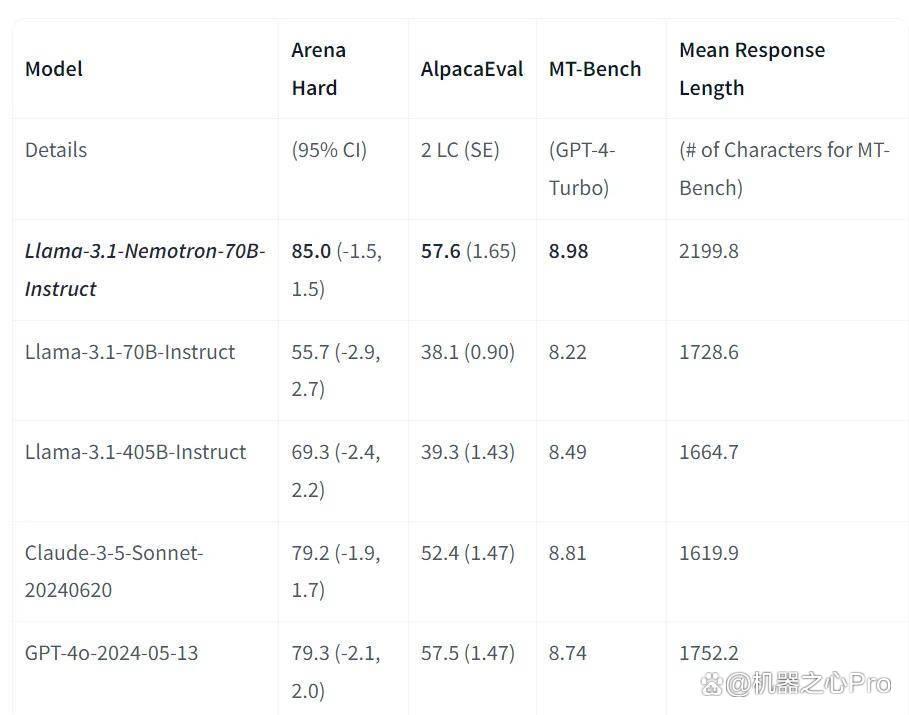Click the (95% CI) details cell

(x=329, y=150)
